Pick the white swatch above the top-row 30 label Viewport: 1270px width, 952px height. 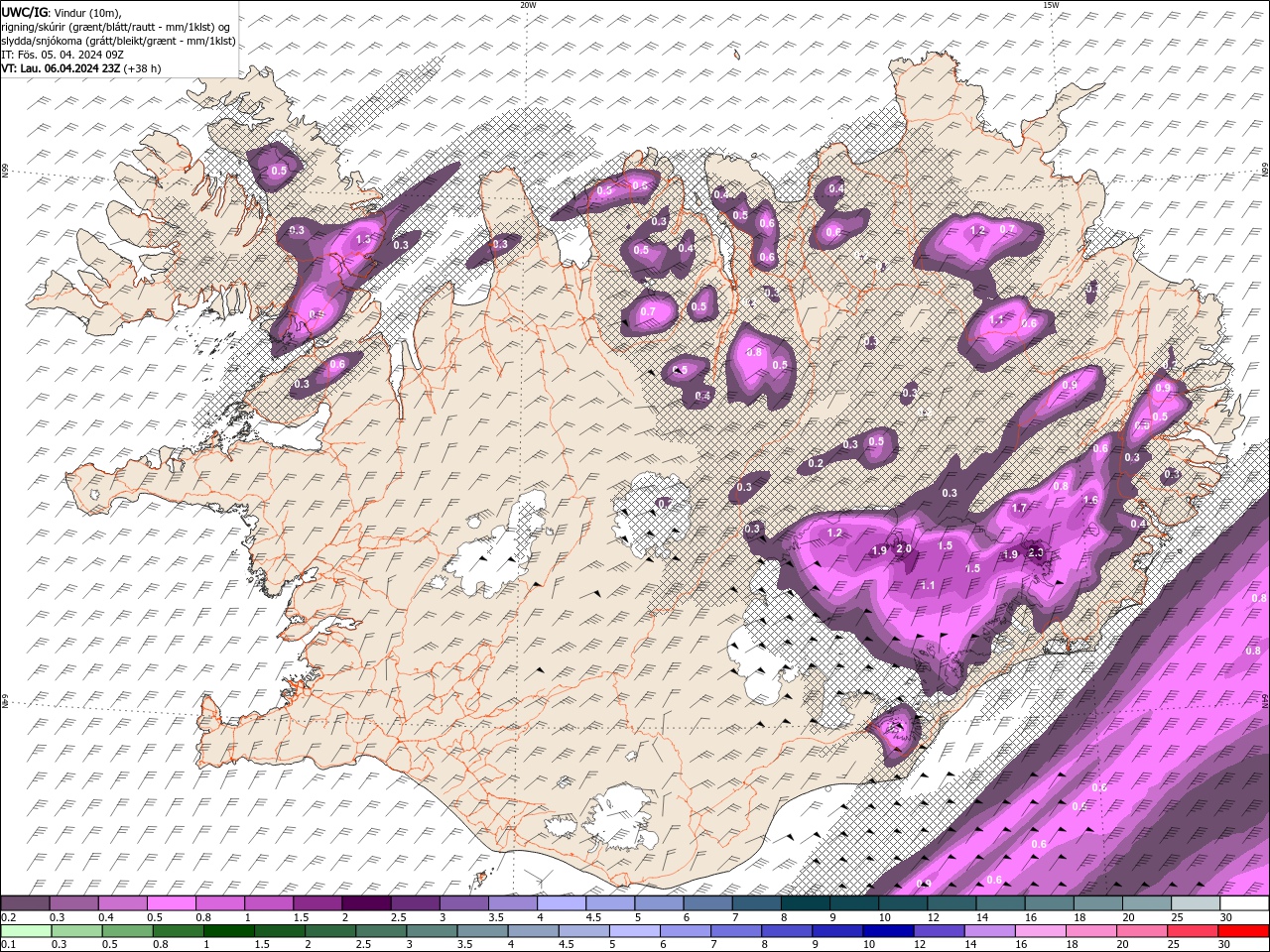[1244, 903]
